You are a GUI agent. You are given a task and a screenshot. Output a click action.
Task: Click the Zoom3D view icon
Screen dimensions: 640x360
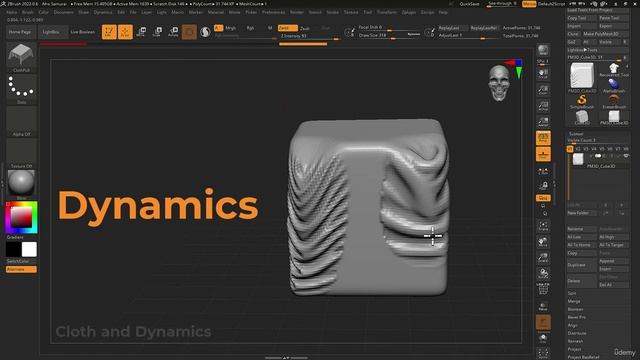click(543, 258)
